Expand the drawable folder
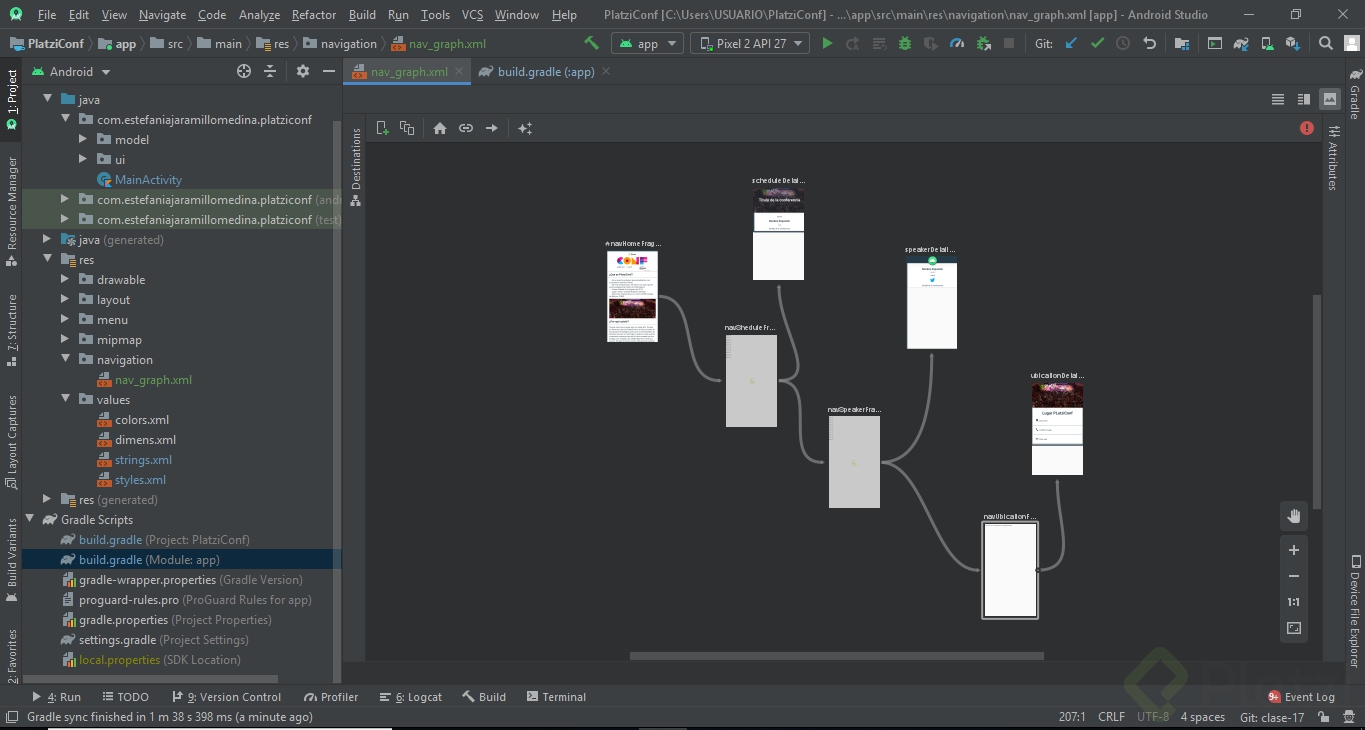Viewport: 1365px width, 730px height. [x=65, y=280]
